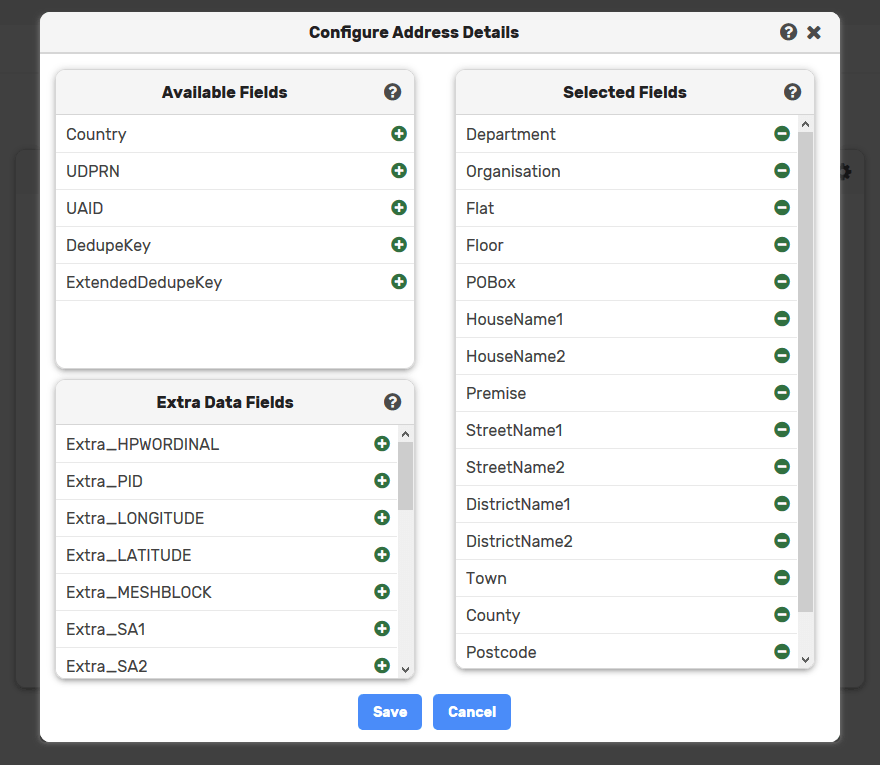This screenshot has height=765, width=880.
Task: Add Extra_LONGITUDE data field
Action: (x=382, y=517)
